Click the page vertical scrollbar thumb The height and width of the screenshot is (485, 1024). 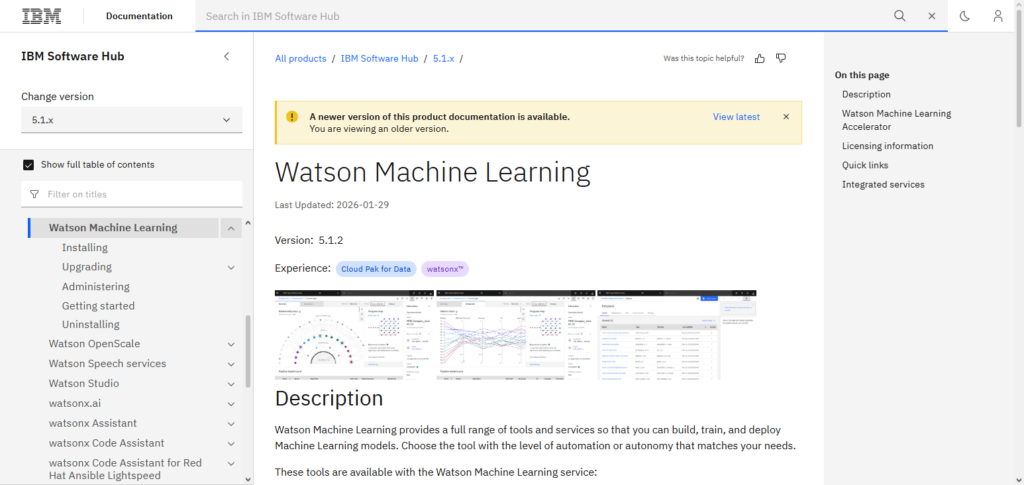[1019, 69]
